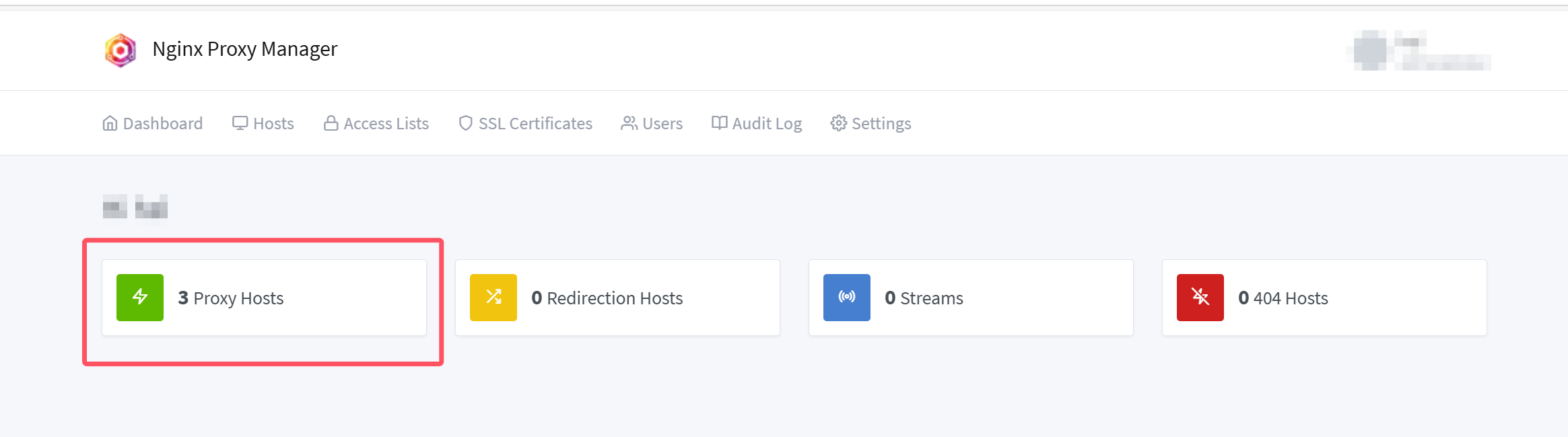Image resolution: width=1568 pixels, height=437 pixels.
Task: Open the Hosts menu
Action: [263, 123]
